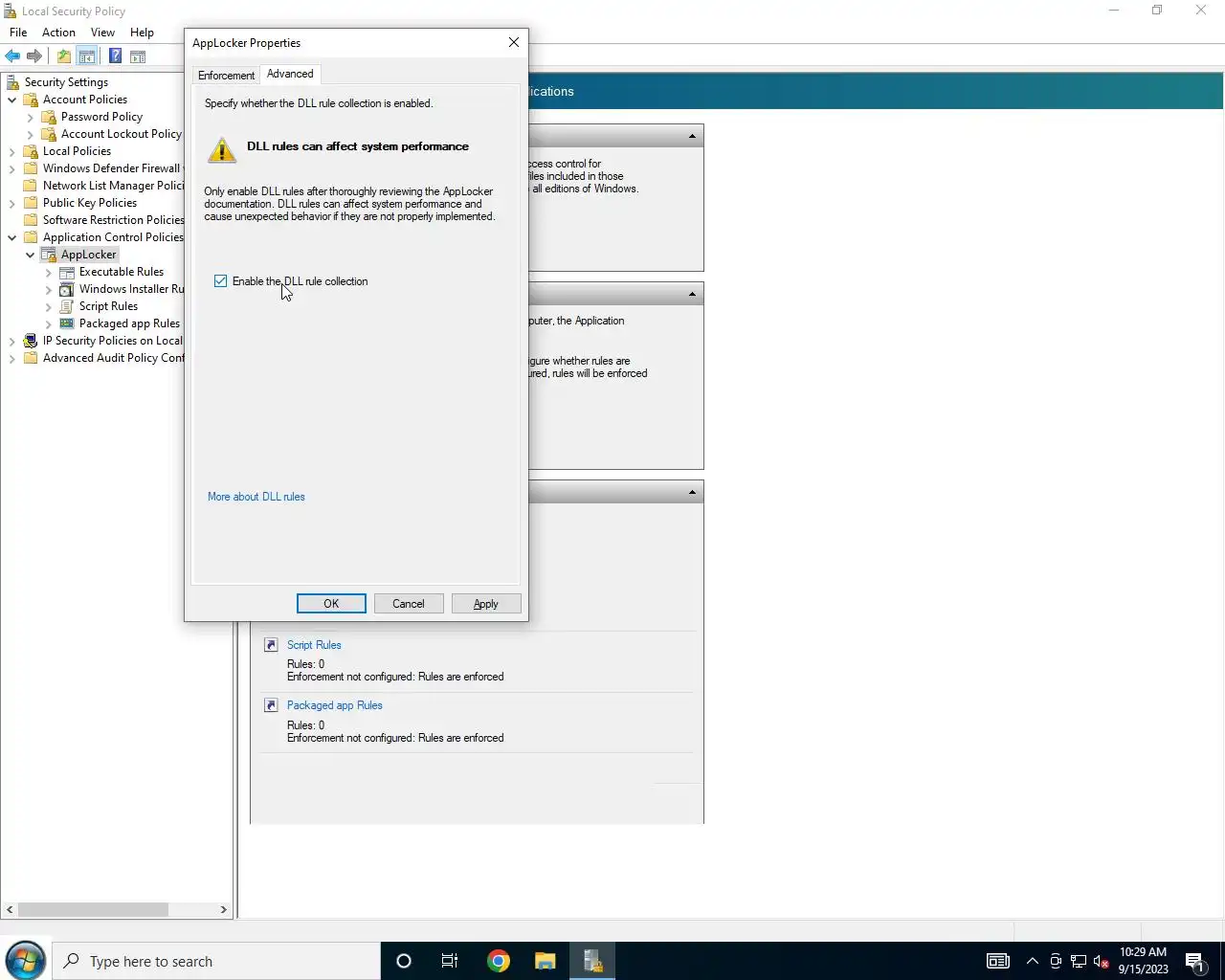Open the File menu
The height and width of the screenshot is (980, 1225).
tap(18, 33)
